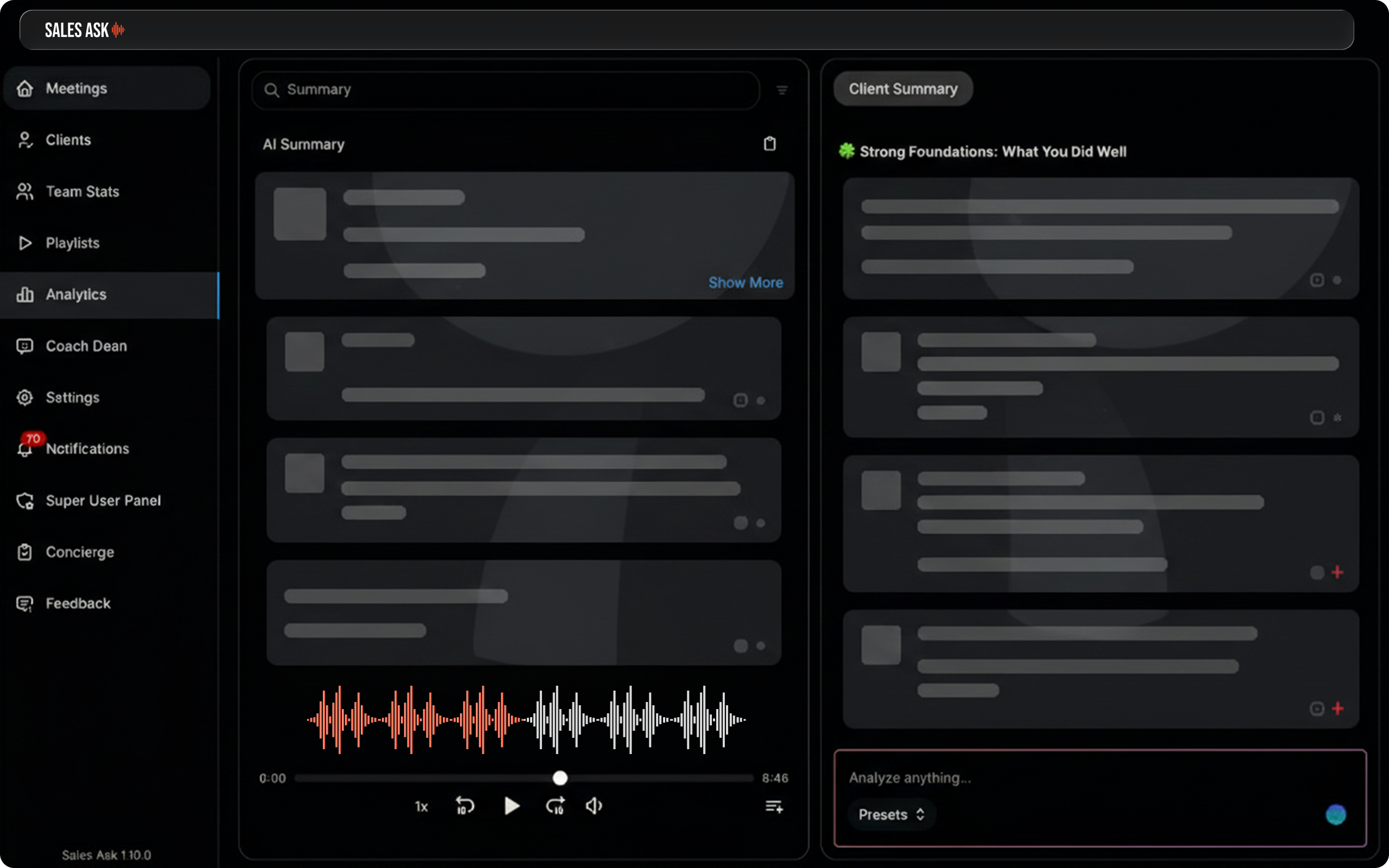Click the Sales Ask logo

tap(85, 30)
